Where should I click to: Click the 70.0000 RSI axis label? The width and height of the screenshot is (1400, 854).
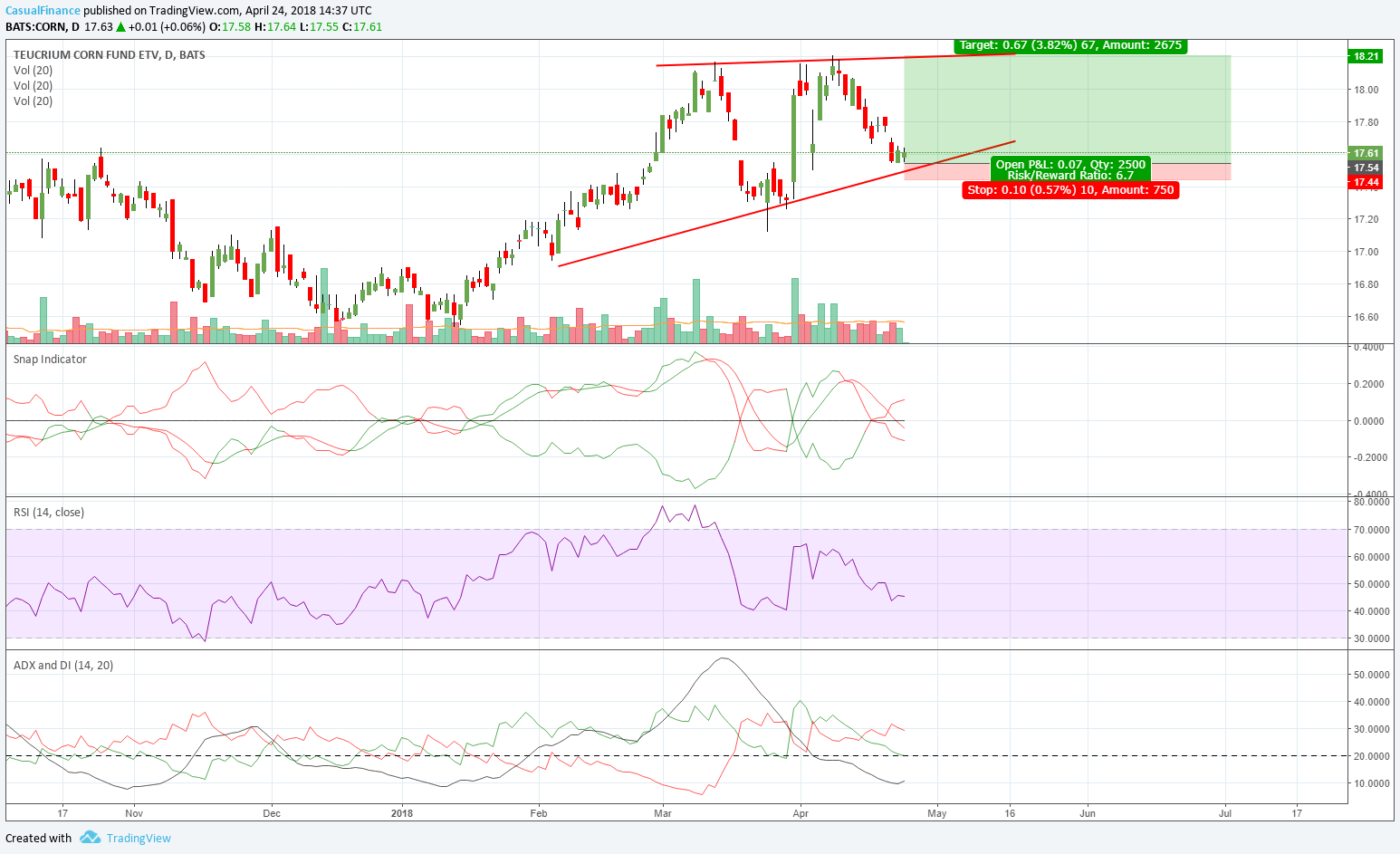coord(1371,530)
